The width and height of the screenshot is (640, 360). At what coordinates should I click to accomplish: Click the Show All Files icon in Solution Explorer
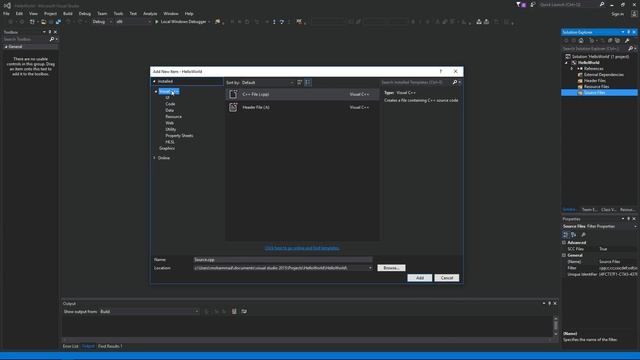[618, 40]
